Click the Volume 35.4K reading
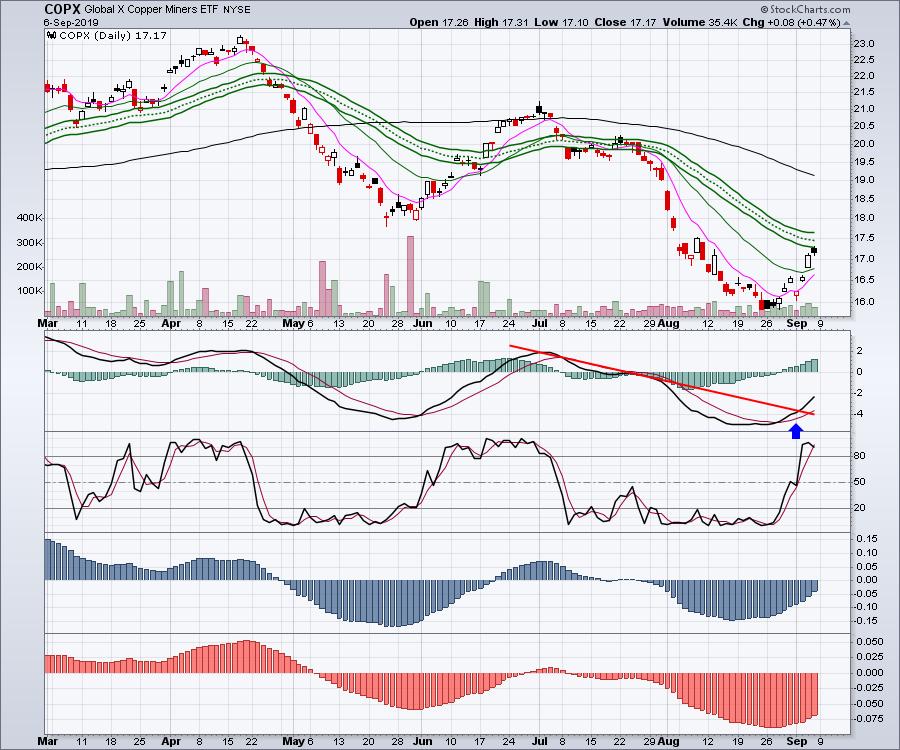Screen dimensions: 900x750 pos(699,22)
